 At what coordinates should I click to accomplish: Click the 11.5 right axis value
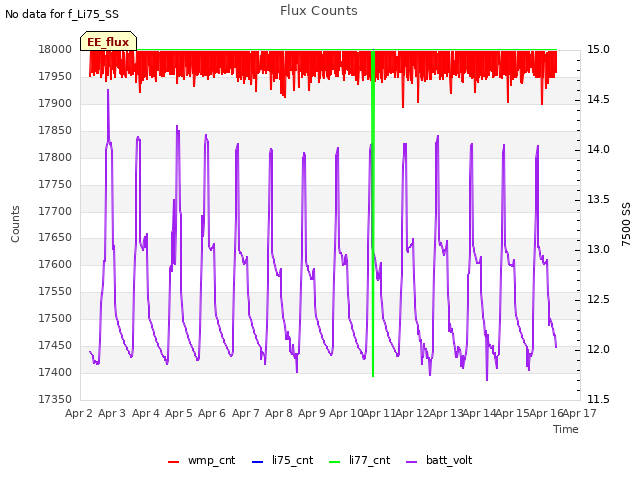(598, 399)
